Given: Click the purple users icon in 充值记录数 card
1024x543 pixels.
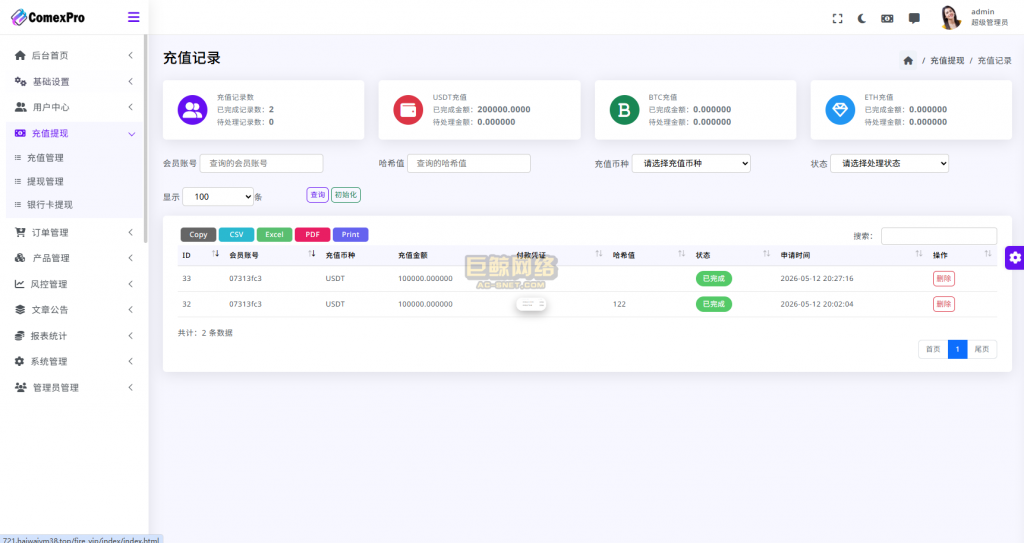Looking at the screenshot, I should pyautogui.click(x=193, y=110).
